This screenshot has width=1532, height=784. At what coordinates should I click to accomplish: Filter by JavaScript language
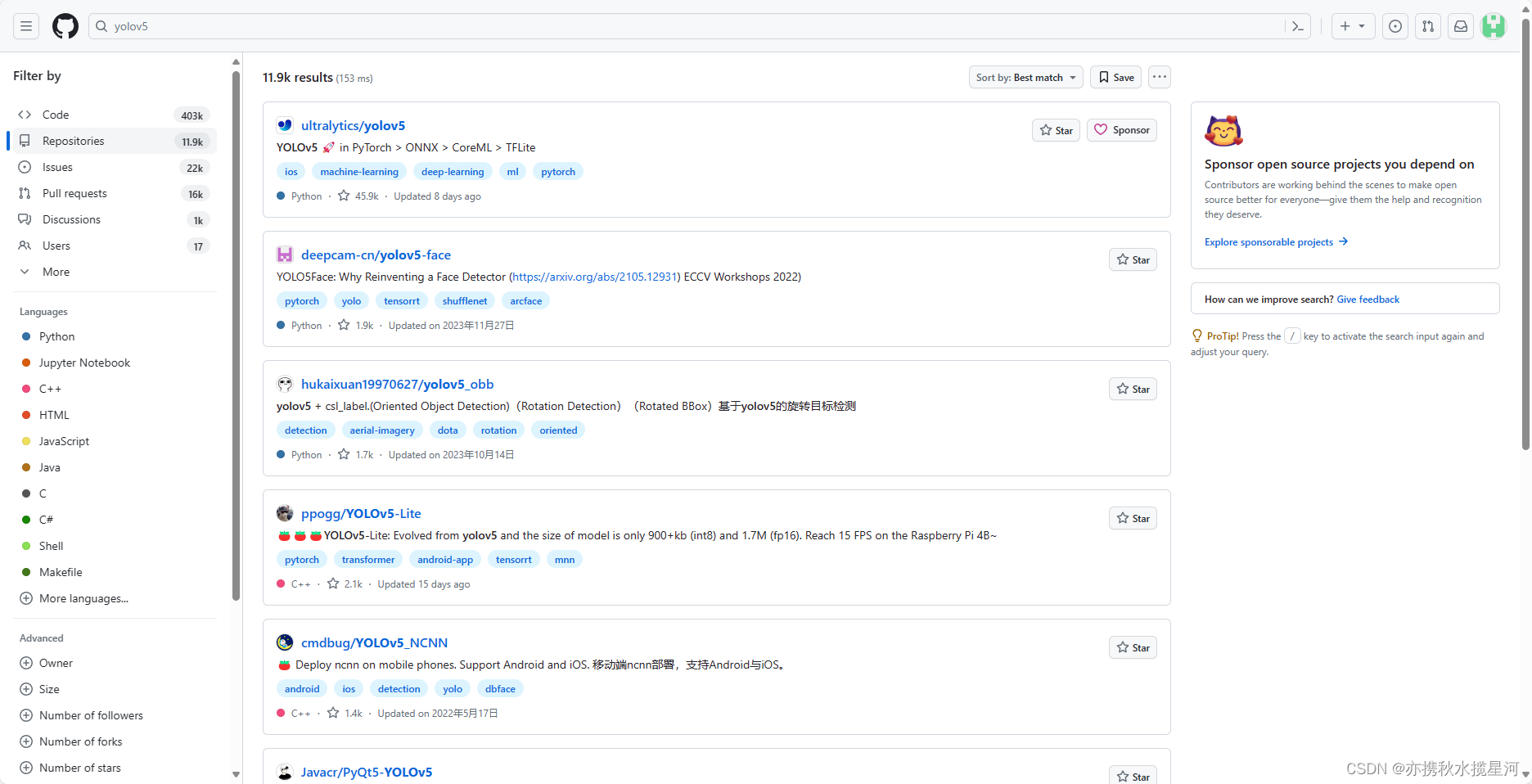pyautogui.click(x=115, y=441)
